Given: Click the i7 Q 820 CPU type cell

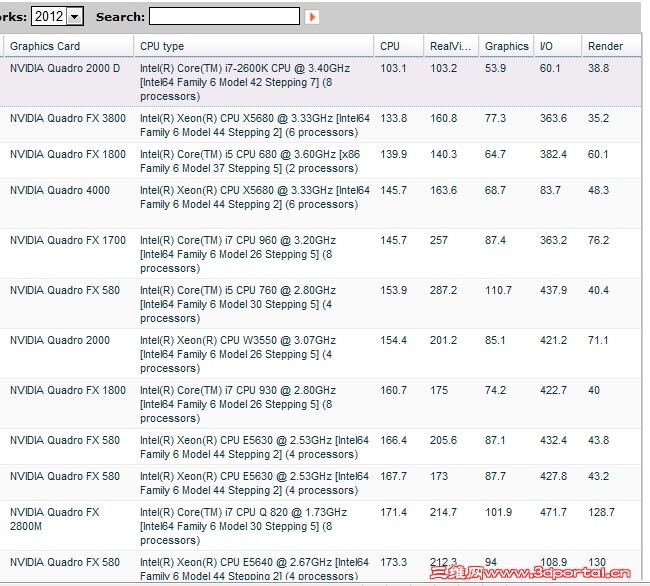Looking at the screenshot, I should click(x=243, y=526).
